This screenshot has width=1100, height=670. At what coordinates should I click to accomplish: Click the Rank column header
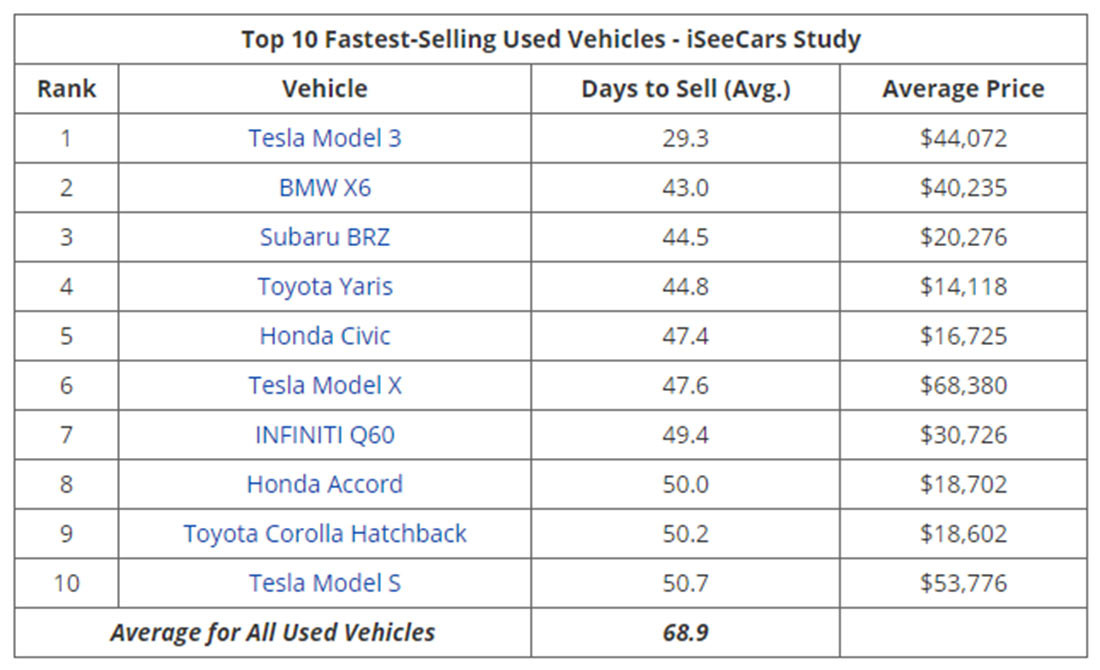pos(67,89)
